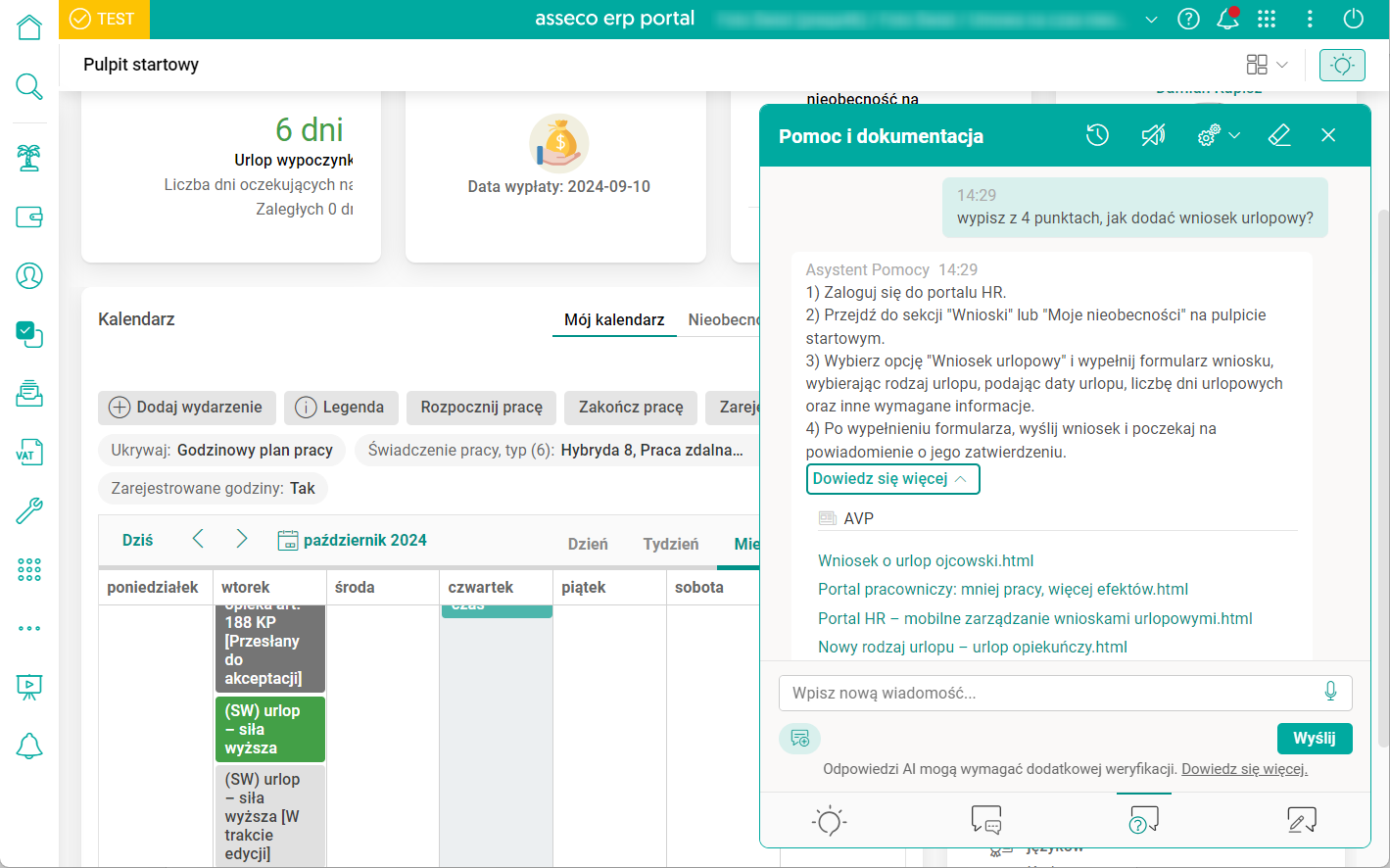Toggle the speaker mute in help panel

1153,135
